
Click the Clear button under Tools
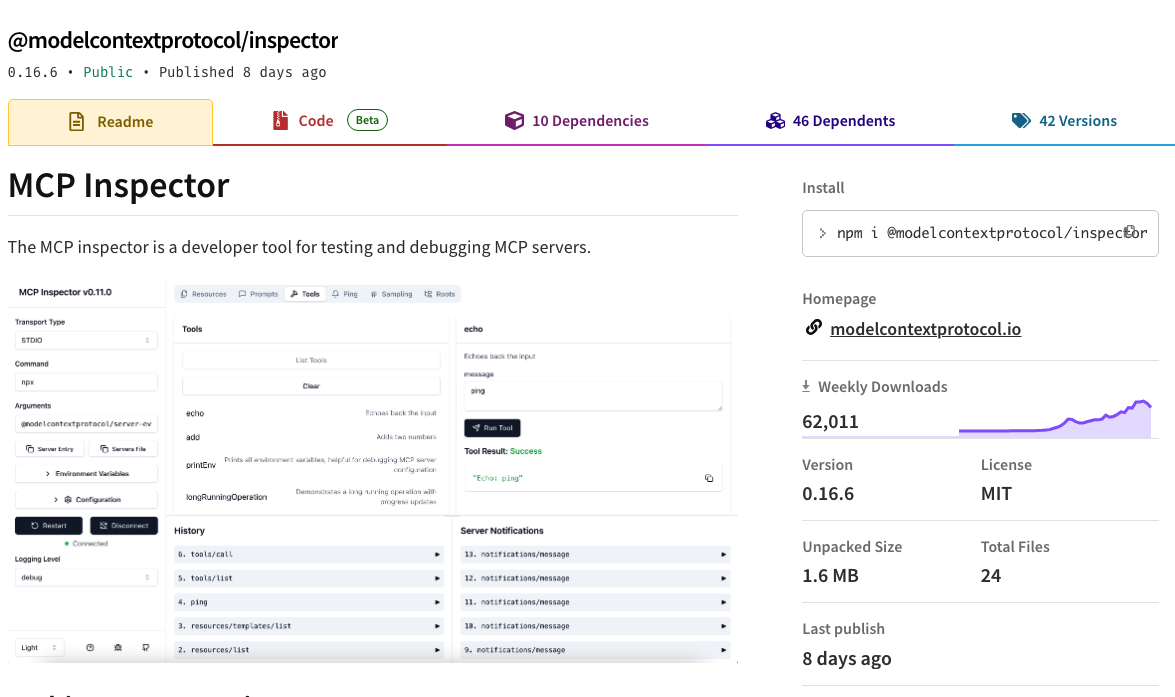(311, 386)
